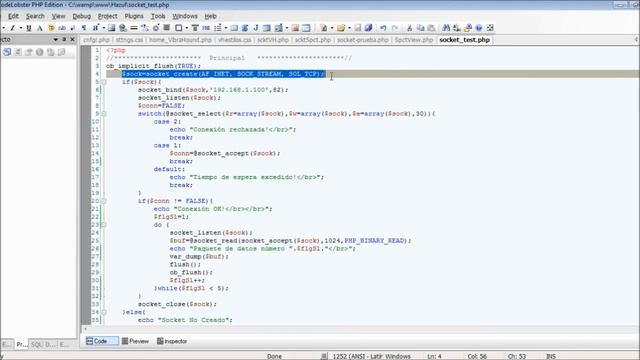Click the grey circle icon in project panel

(40, 52)
